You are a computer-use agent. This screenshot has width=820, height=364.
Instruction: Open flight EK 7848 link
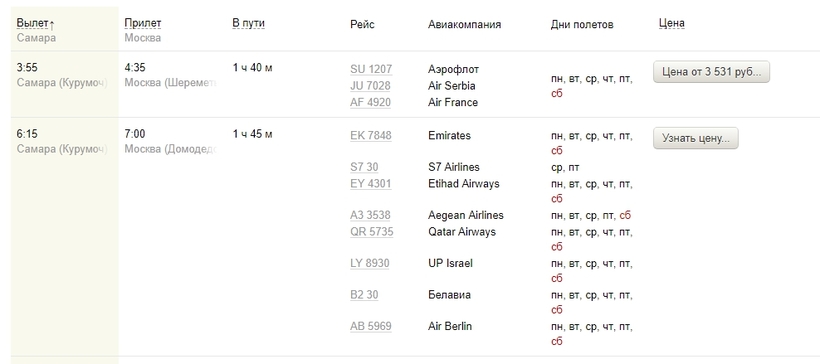point(371,136)
